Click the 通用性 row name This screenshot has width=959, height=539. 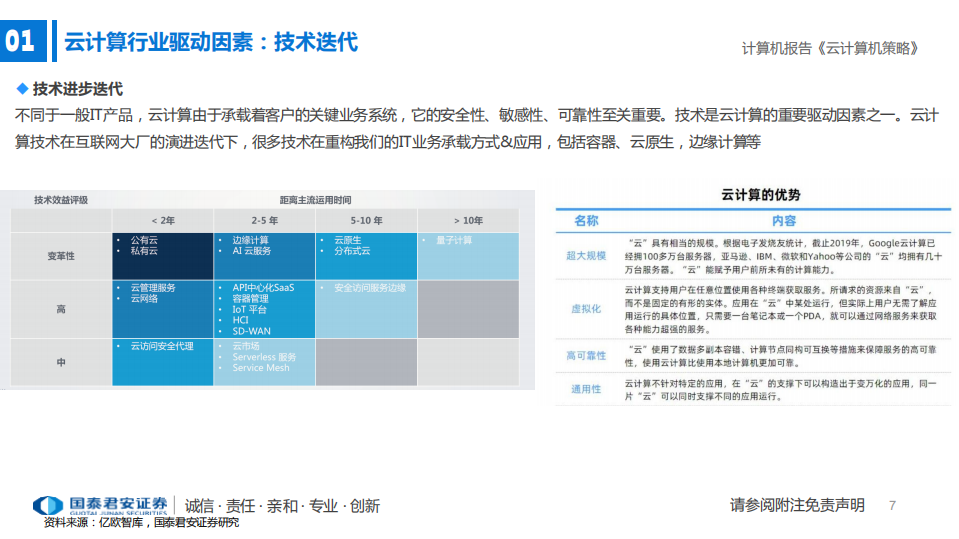coord(586,389)
